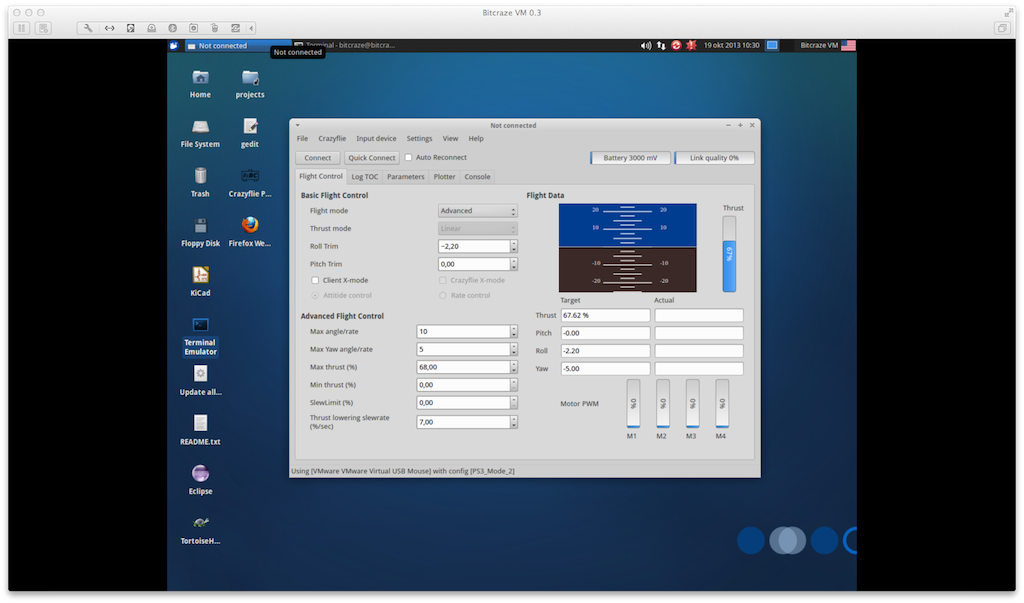Open the Help menu

tap(476, 139)
